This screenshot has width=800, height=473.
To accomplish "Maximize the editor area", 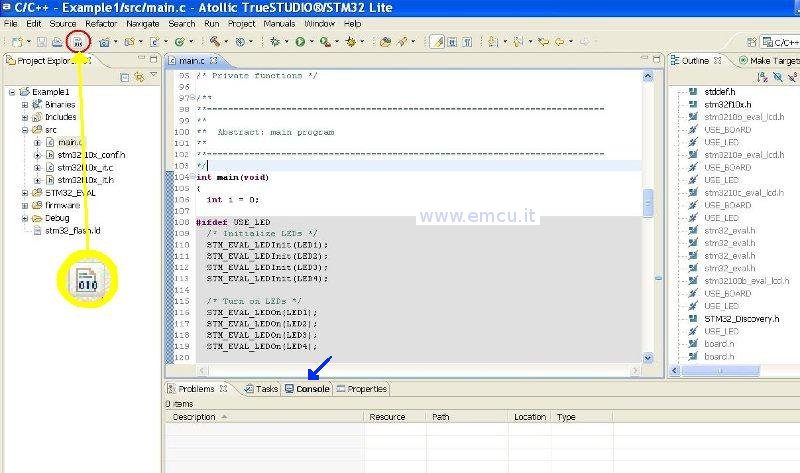I will tap(657, 59).
